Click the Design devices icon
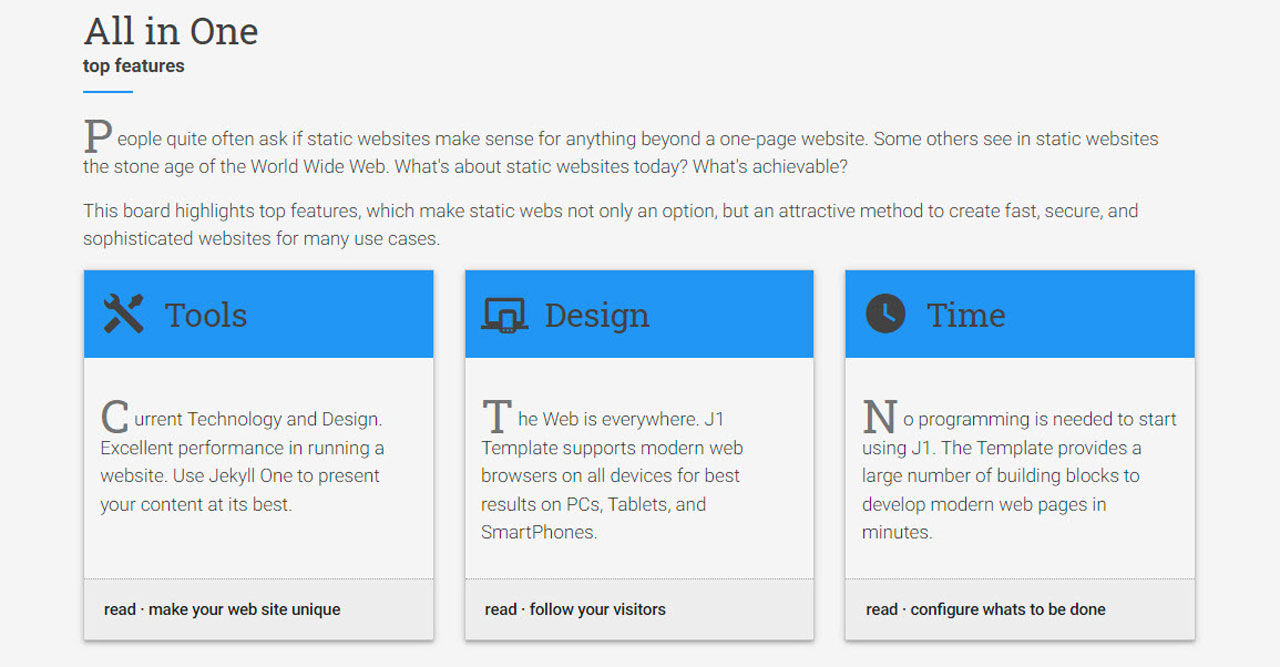This screenshot has width=1280, height=667. coord(504,315)
